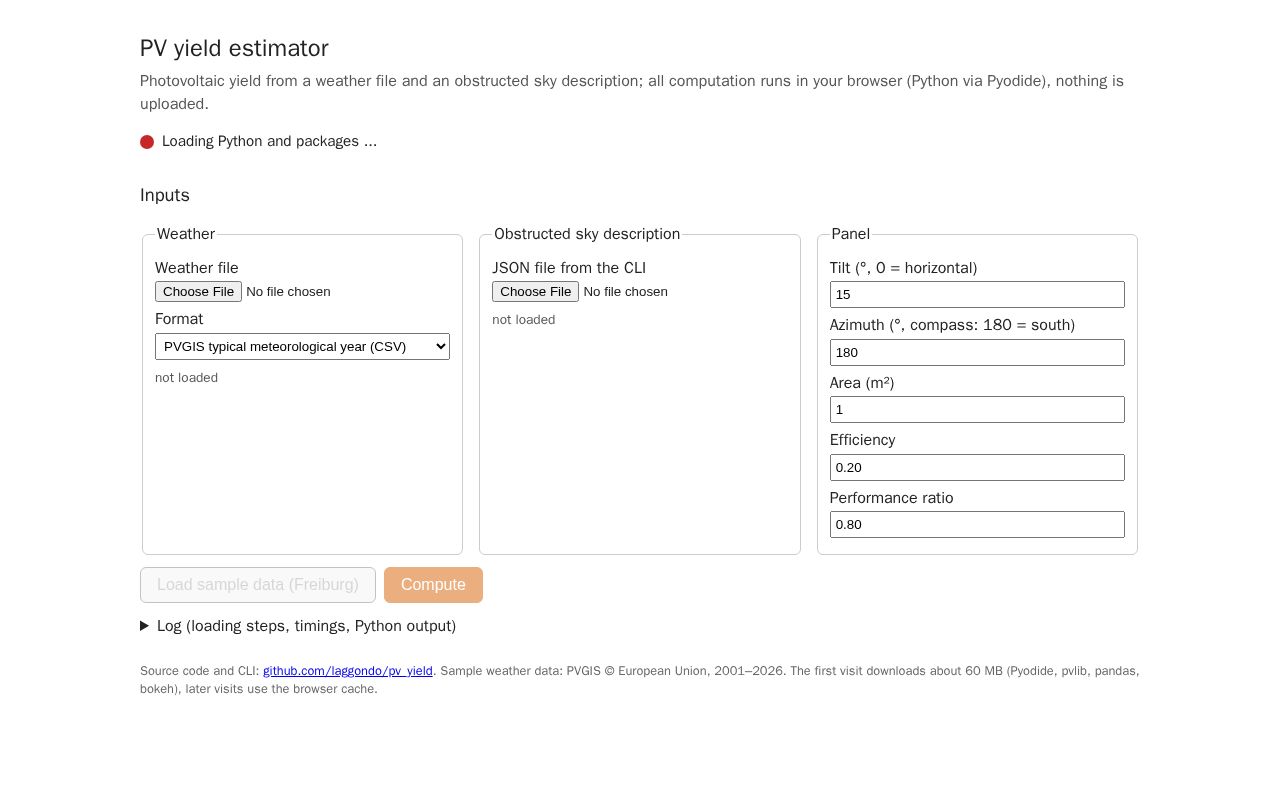Image resolution: width=1280 pixels, height=800 pixels.
Task: Click the 'Panel' group legend
Action: coord(850,234)
